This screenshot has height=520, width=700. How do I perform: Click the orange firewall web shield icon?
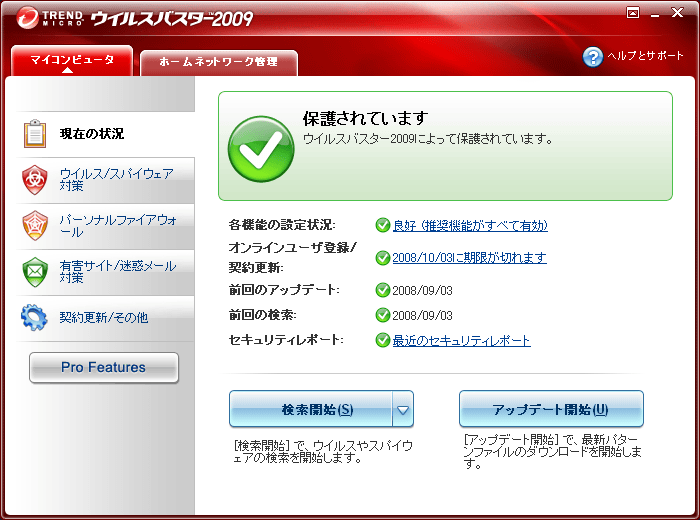(35, 226)
